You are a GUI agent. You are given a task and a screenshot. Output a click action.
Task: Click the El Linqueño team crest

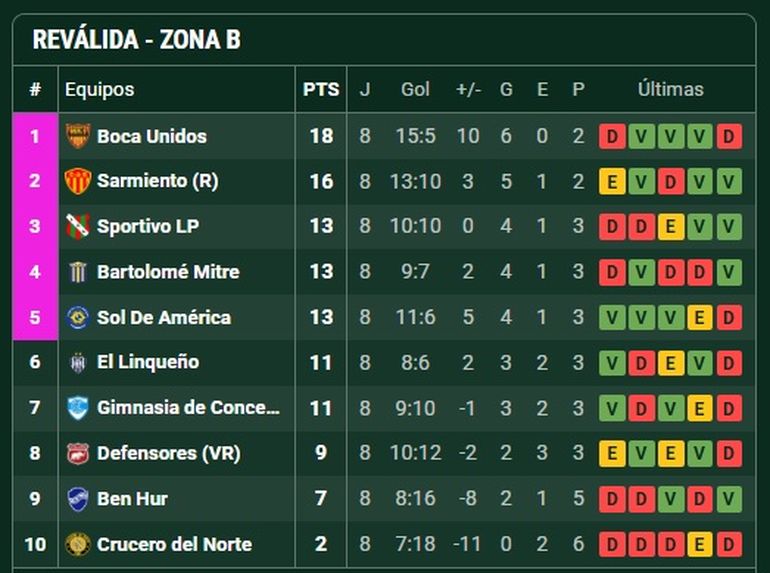pos(77,362)
